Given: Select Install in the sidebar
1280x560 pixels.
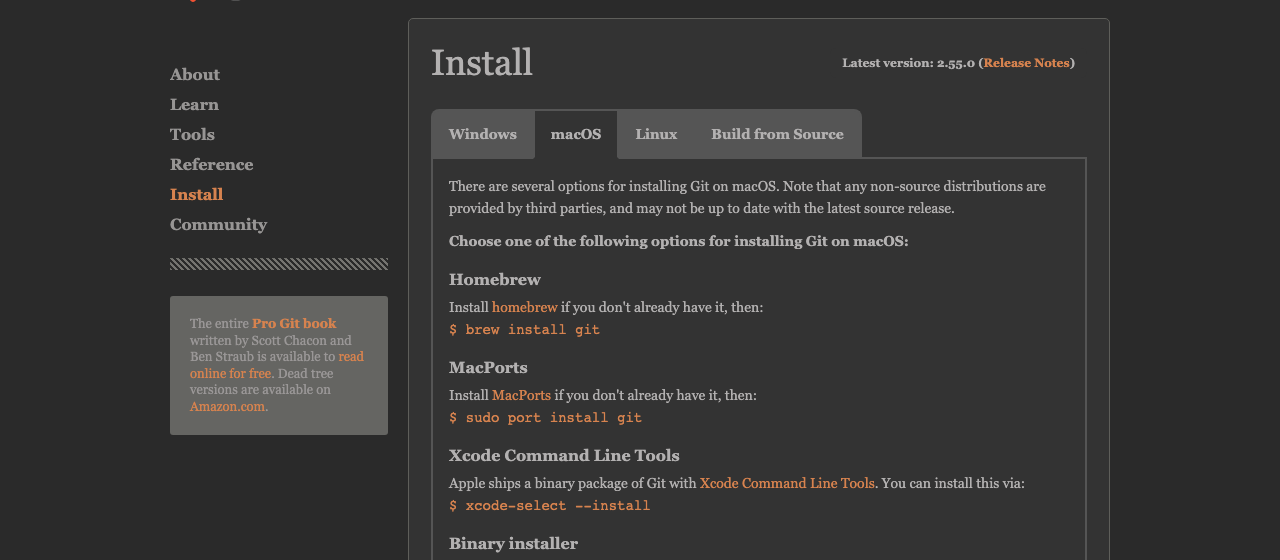Looking at the screenshot, I should 196,194.
